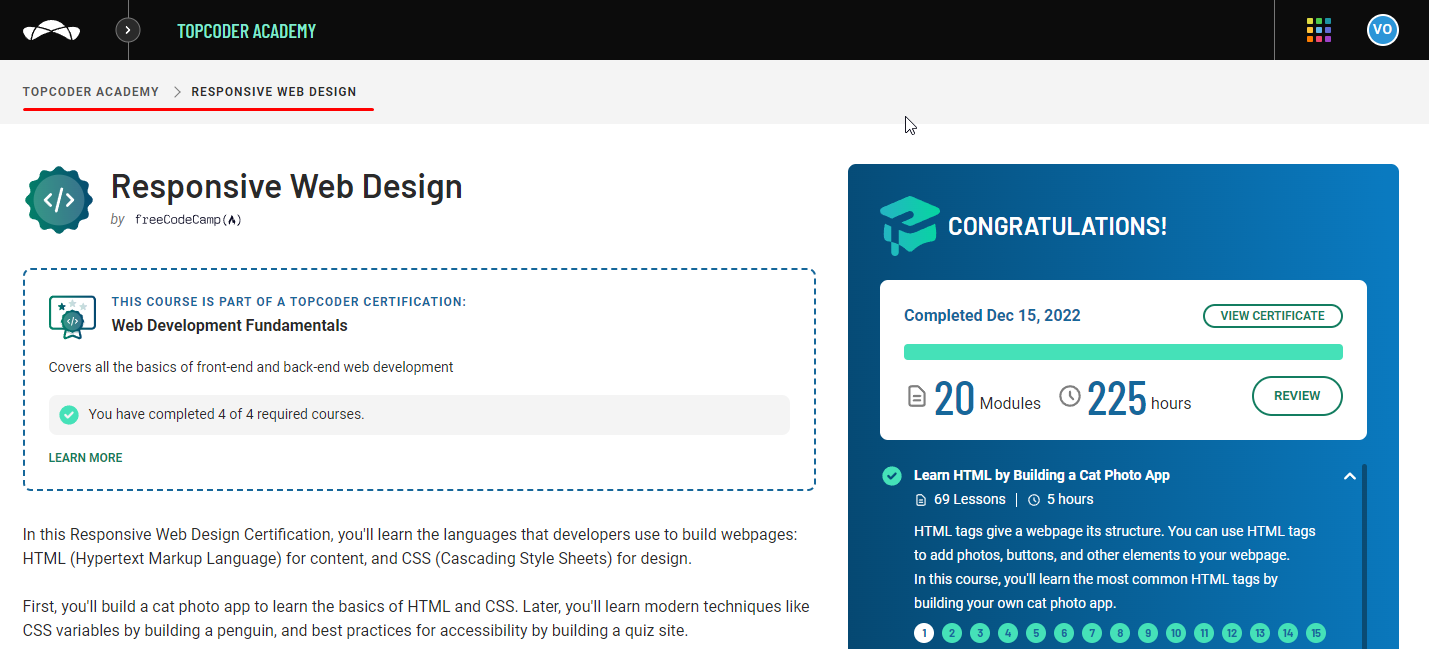Open the Web Development Fundamentals certification title
Viewport: 1429px width, 649px height.
230,325
